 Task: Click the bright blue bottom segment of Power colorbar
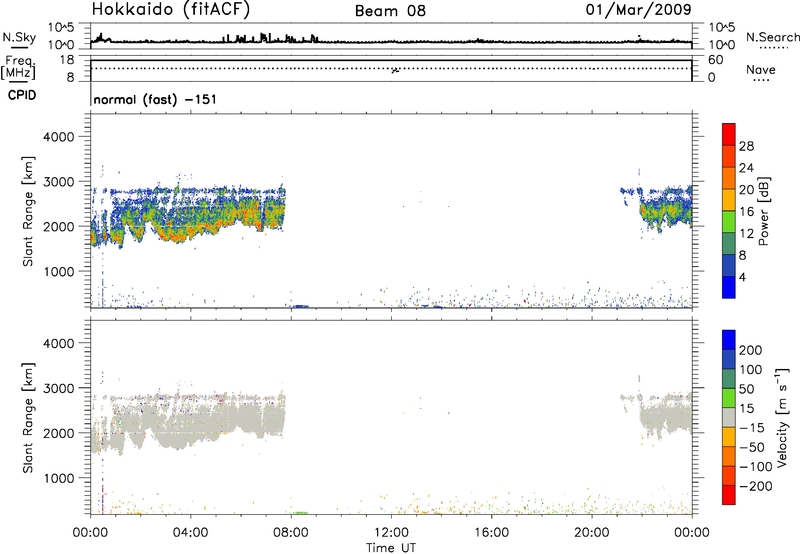(729, 287)
